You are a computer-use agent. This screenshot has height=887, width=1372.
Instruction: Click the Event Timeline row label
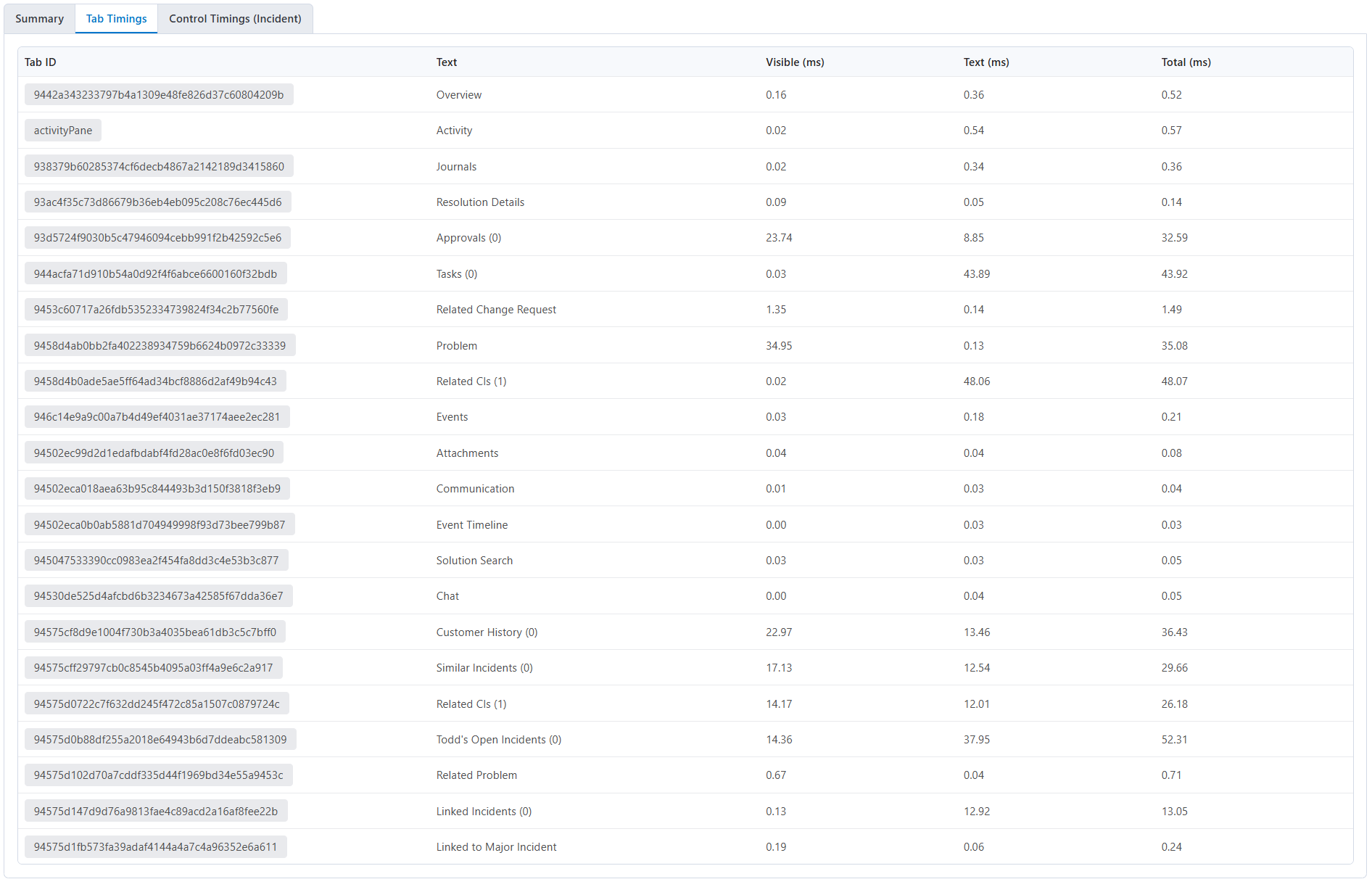tap(471, 525)
